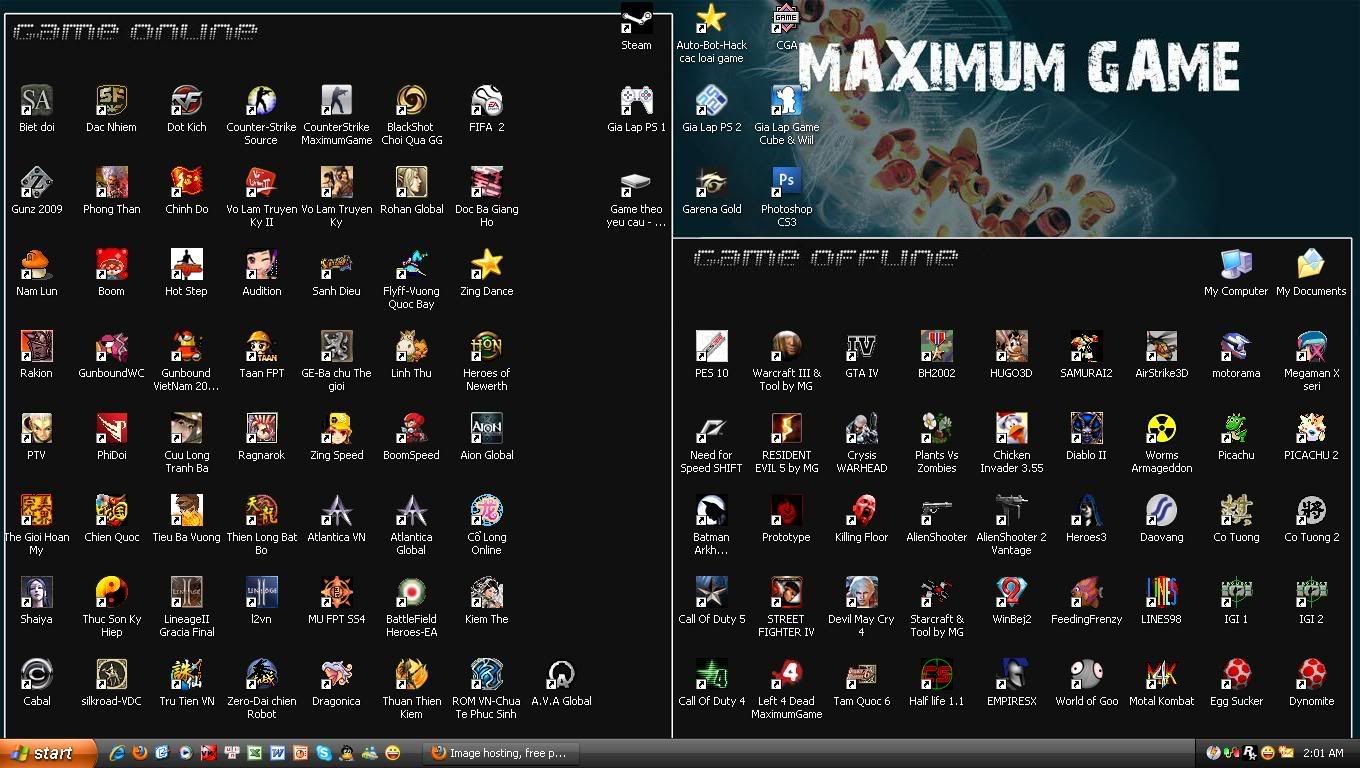This screenshot has width=1360, height=768.
Task: Launch the GTA IV icon
Action: [x=861, y=347]
